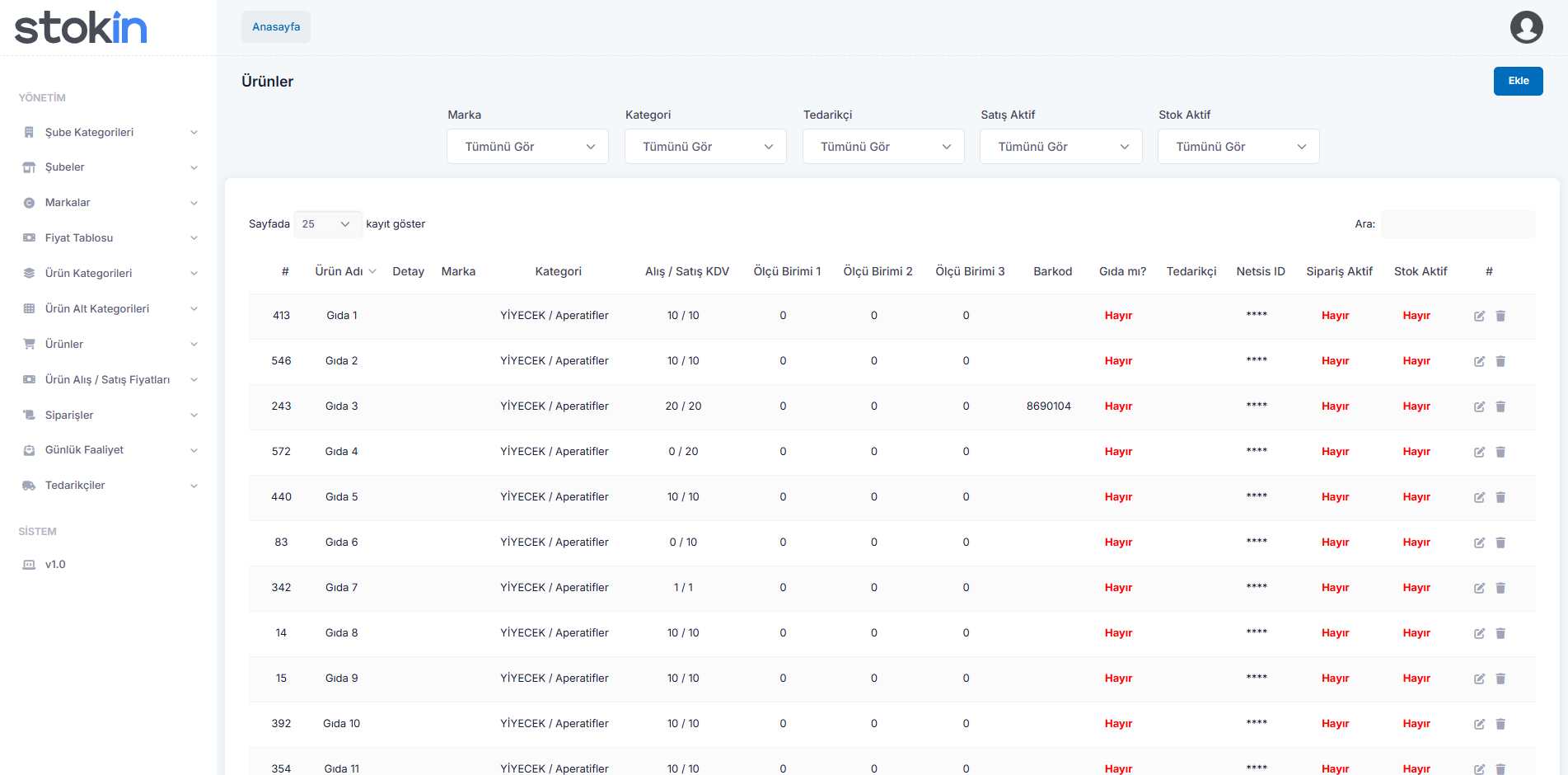The image size is (1568, 775).
Task: Change records per page dropdown showing 25
Action: (x=327, y=224)
